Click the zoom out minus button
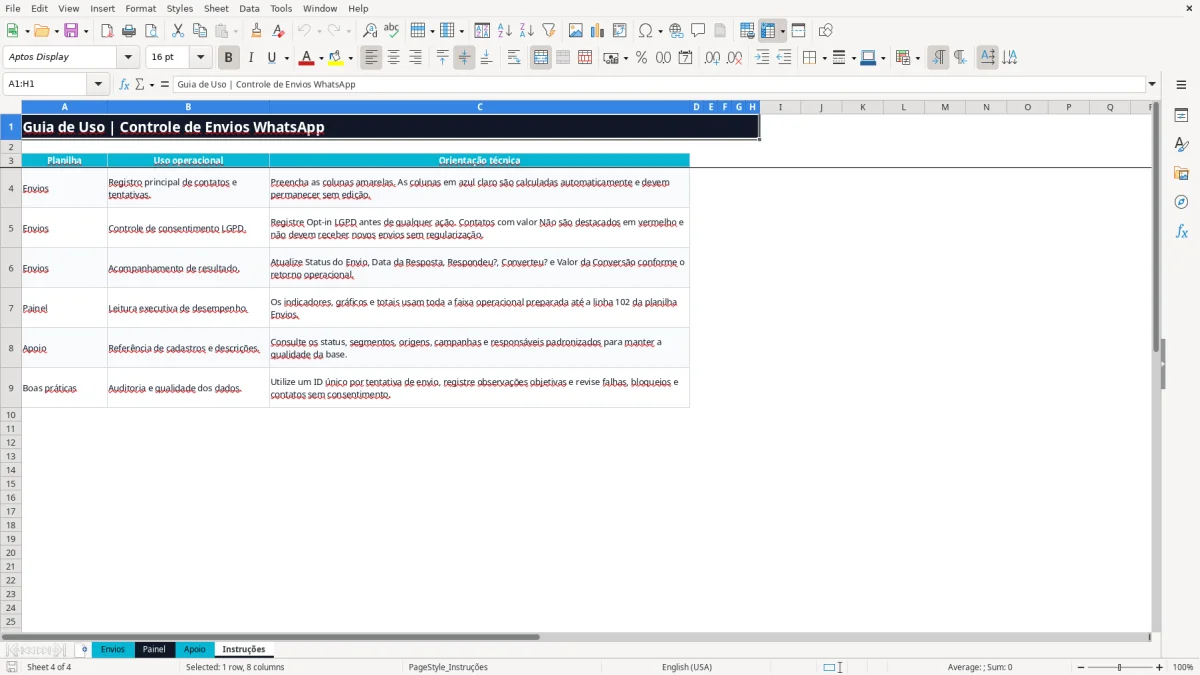 click(1081, 667)
